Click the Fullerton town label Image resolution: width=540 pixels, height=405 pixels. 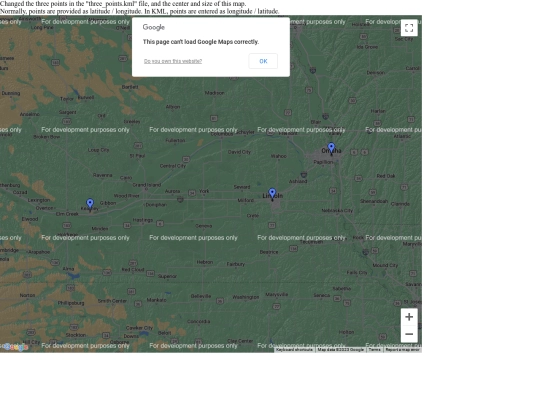pyautogui.click(x=175, y=141)
